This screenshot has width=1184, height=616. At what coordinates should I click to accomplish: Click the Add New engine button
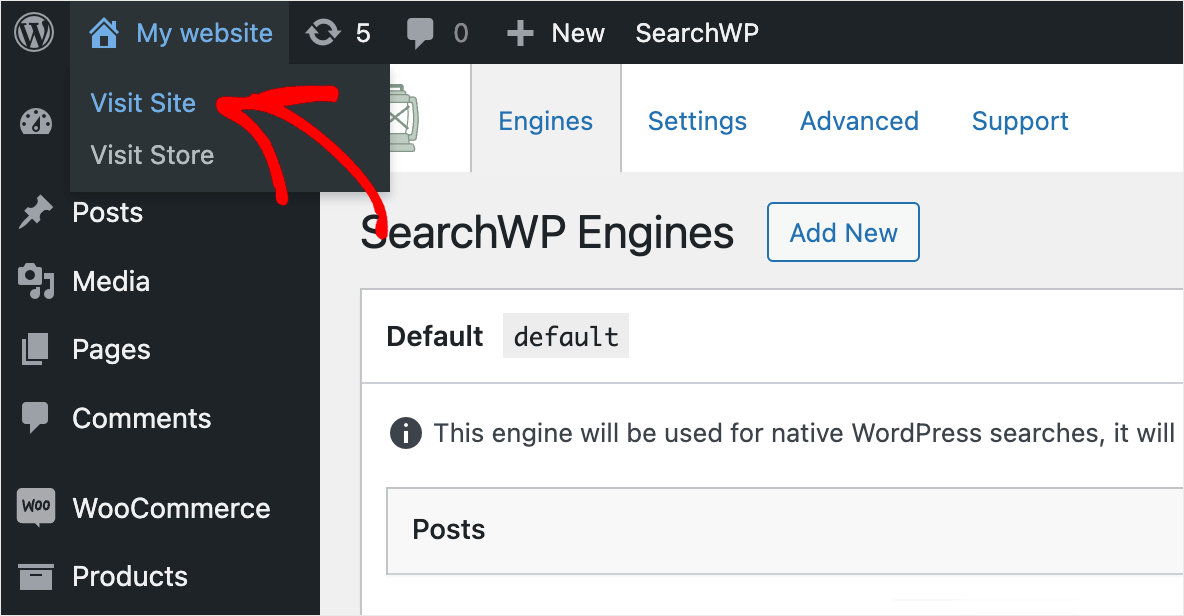[843, 232]
